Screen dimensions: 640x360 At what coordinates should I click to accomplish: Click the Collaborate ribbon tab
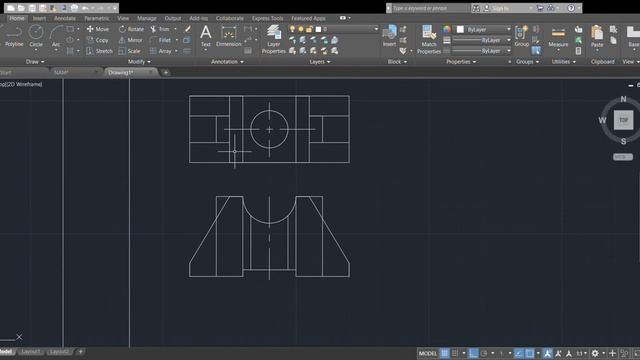[x=229, y=18]
